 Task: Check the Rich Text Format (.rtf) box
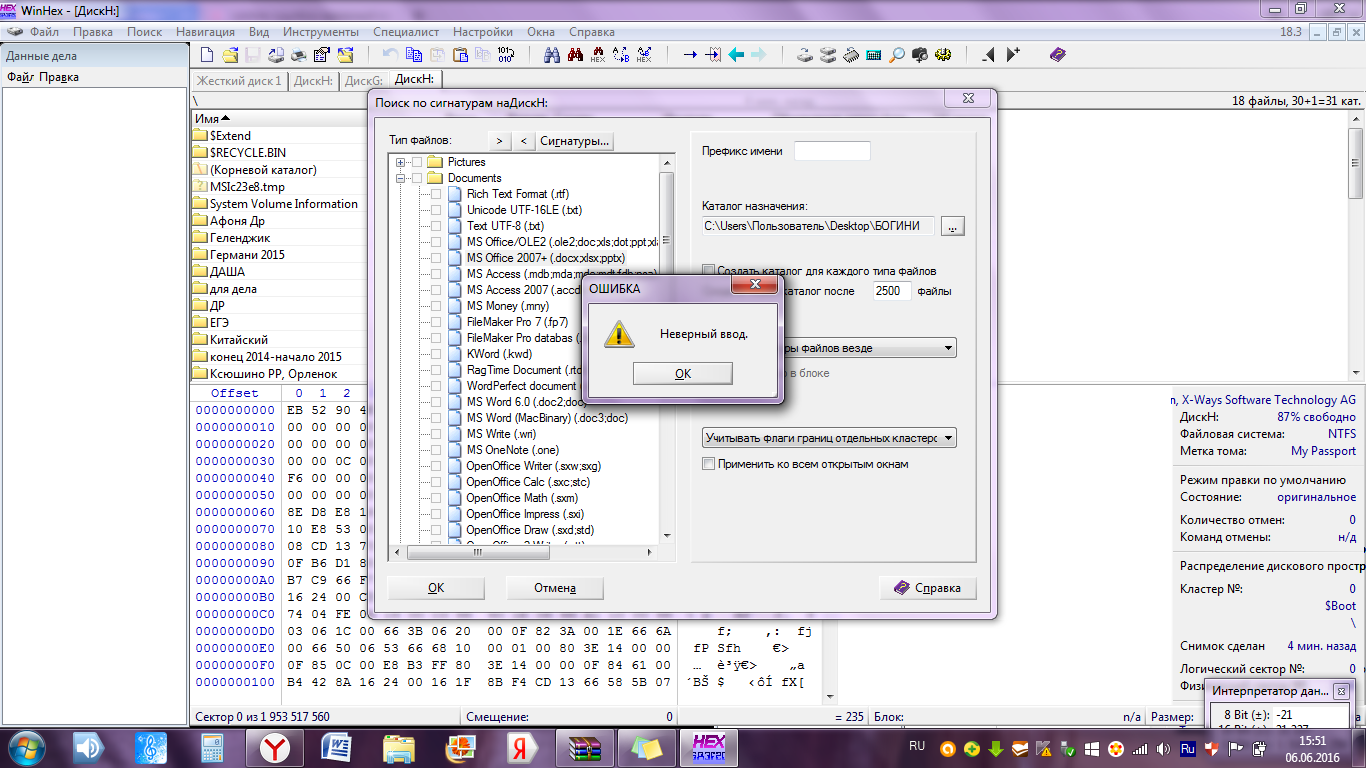coord(435,194)
